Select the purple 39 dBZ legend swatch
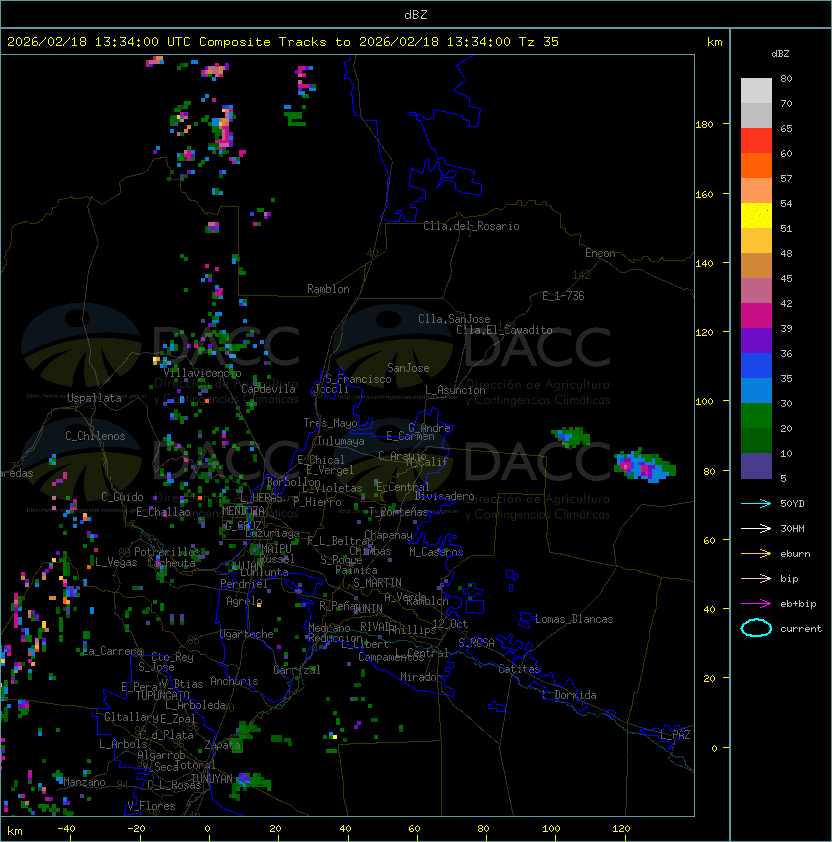Viewport: 832px width, 842px height. click(x=756, y=340)
